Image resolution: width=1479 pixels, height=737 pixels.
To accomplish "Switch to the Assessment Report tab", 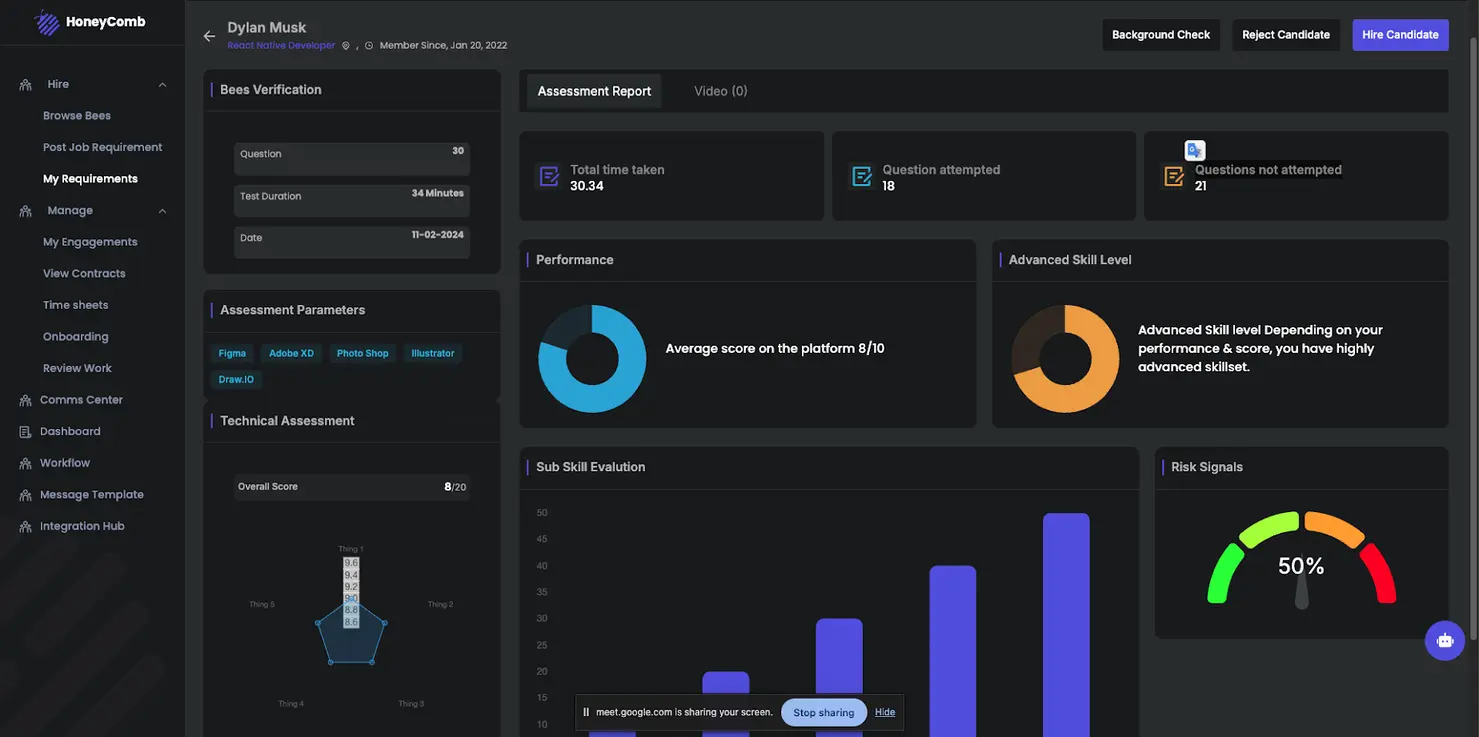I will click(594, 91).
